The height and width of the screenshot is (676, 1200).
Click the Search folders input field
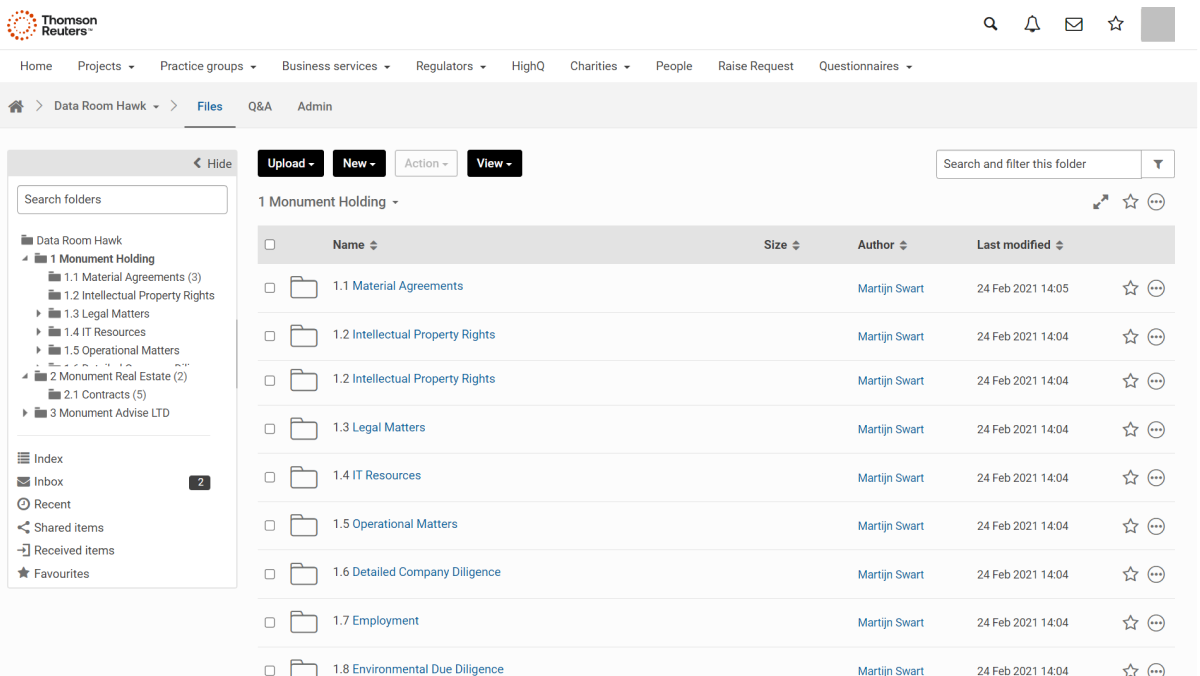click(x=122, y=199)
